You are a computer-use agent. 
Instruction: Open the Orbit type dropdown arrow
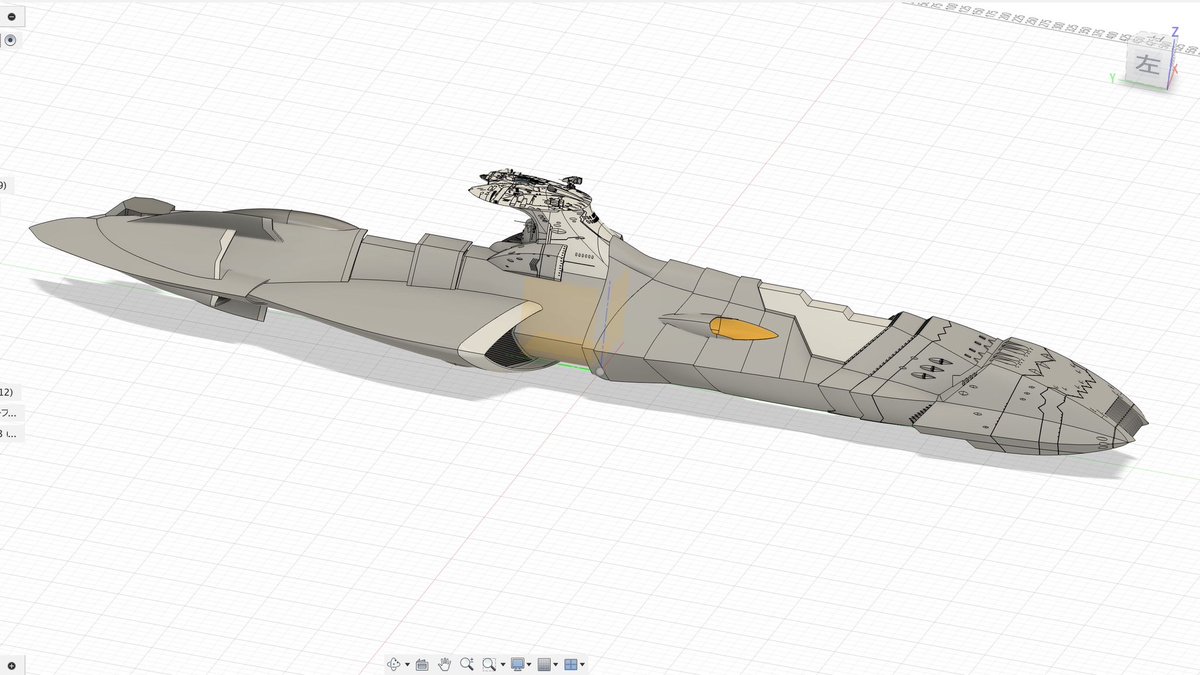tap(407, 664)
